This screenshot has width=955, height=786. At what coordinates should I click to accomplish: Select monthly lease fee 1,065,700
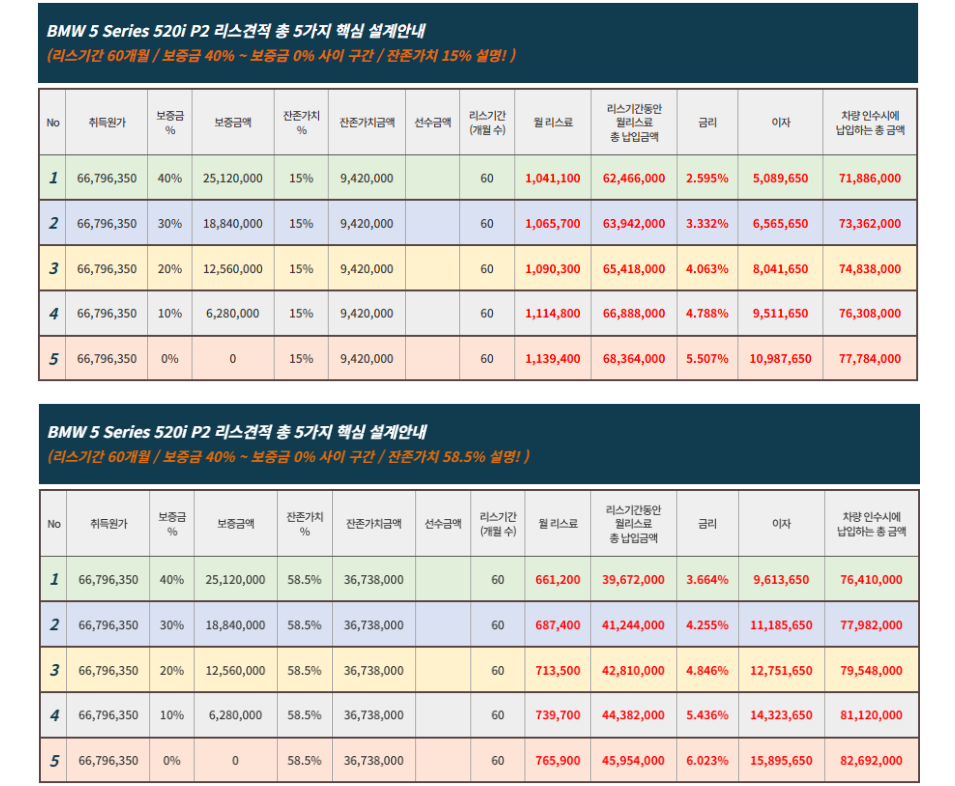pos(552,223)
